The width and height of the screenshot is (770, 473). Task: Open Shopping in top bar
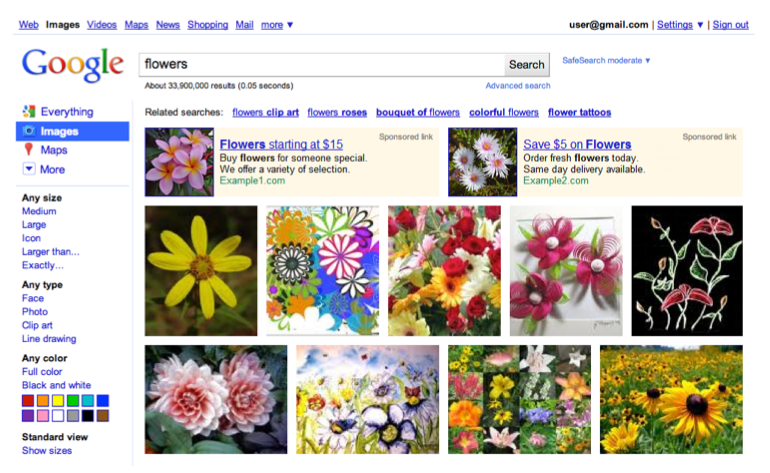(208, 25)
